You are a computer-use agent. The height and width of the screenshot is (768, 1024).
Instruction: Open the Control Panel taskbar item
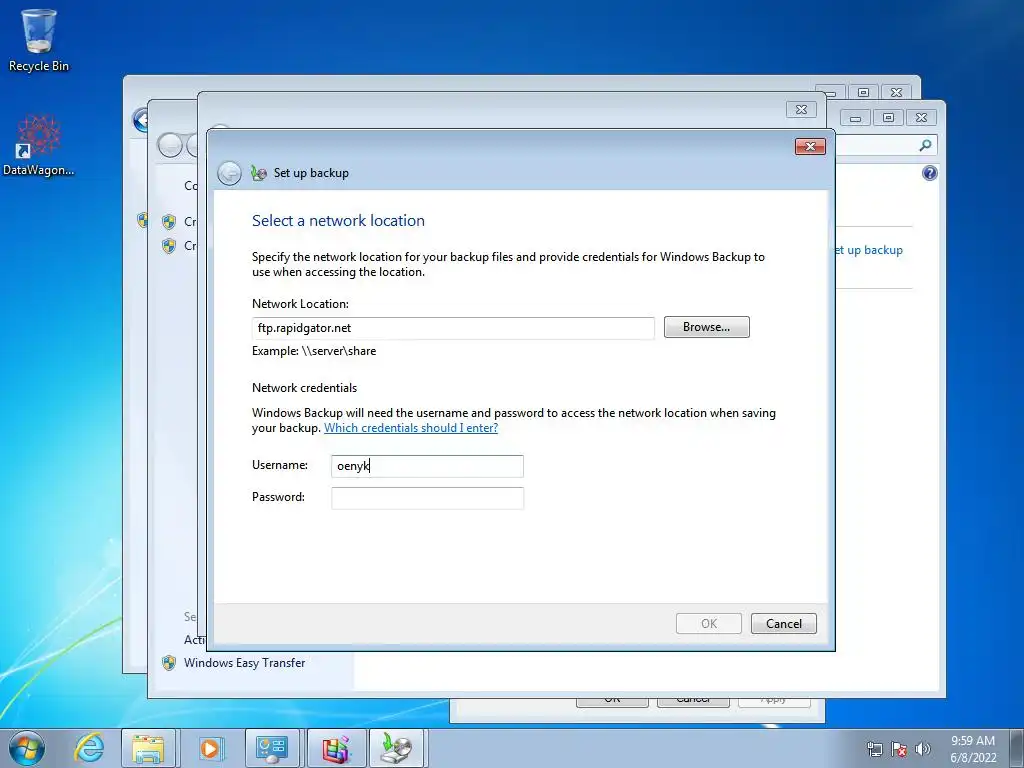click(x=272, y=748)
